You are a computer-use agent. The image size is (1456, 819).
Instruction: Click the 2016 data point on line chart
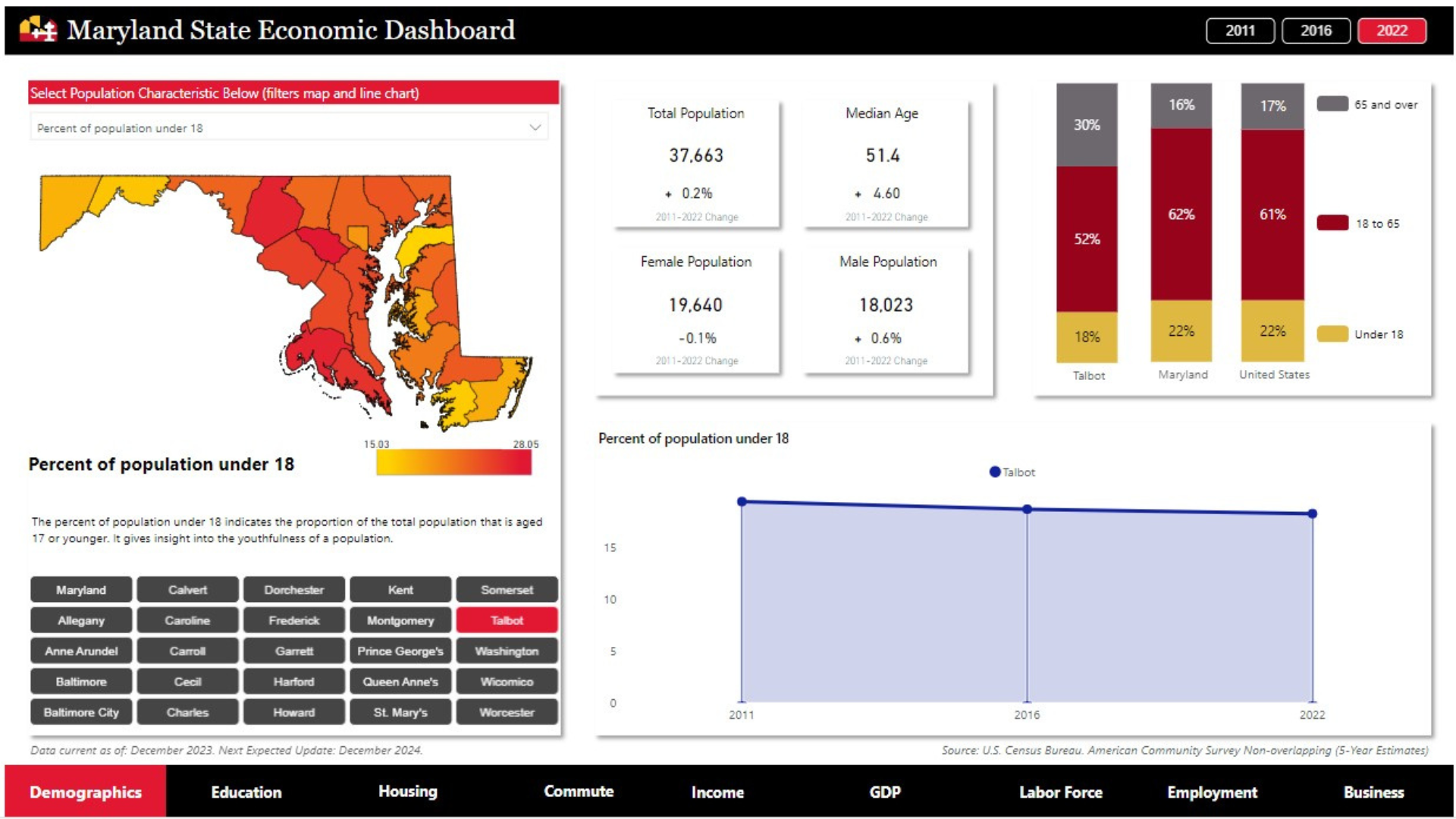pyautogui.click(x=1027, y=509)
